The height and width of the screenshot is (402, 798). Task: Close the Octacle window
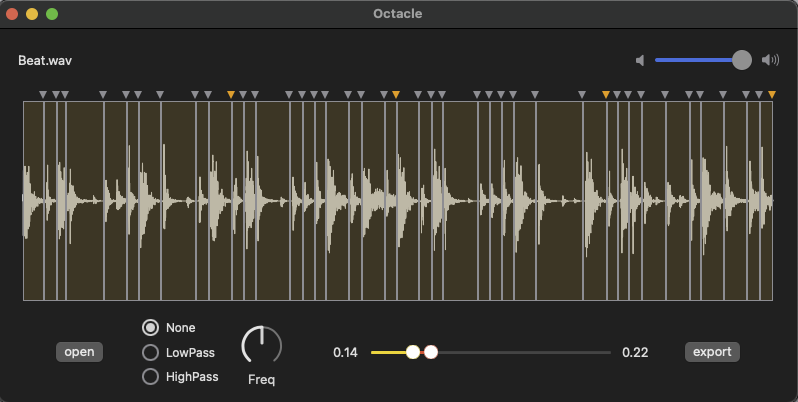(12, 14)
